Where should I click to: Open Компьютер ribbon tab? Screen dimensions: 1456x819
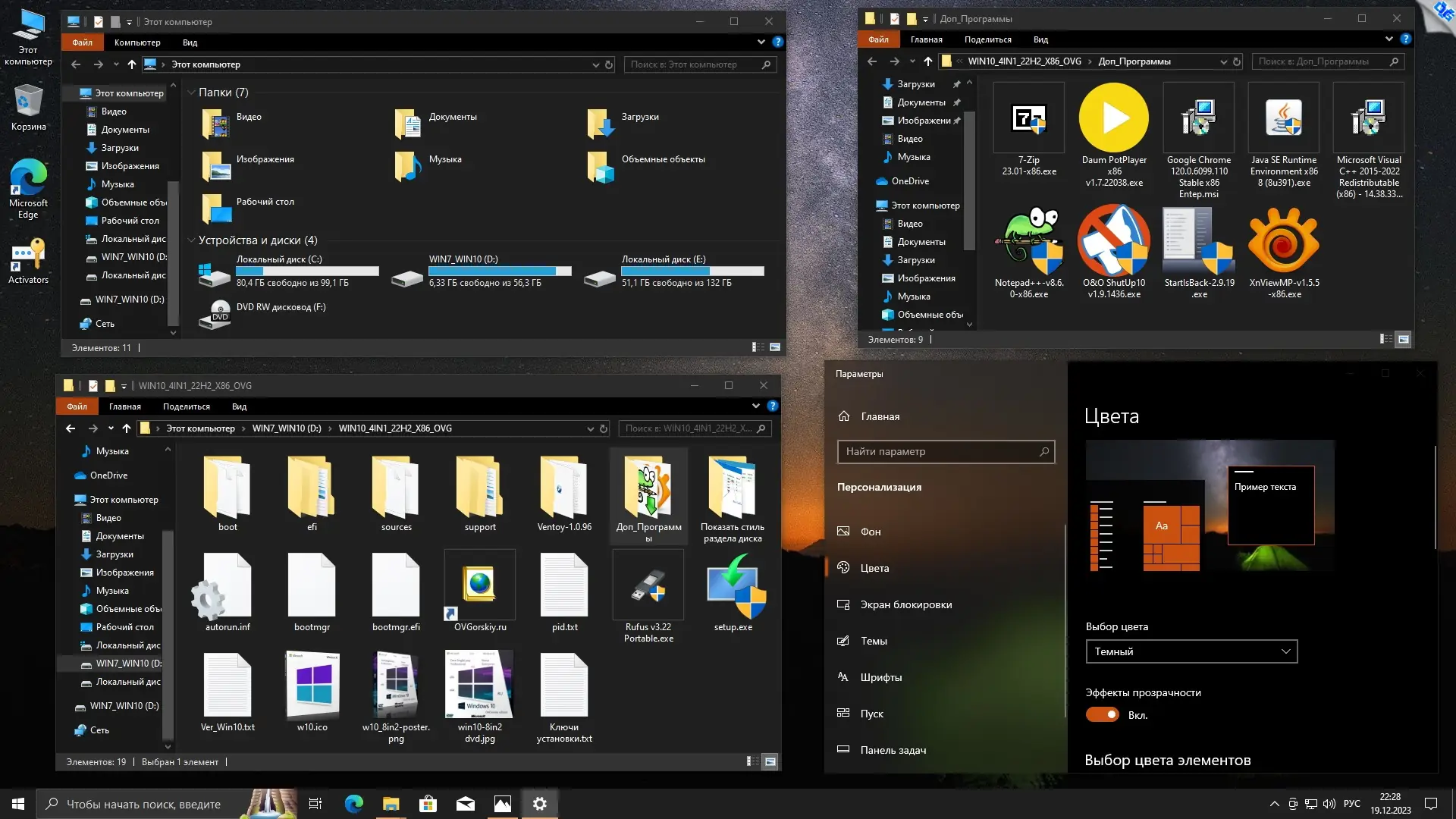[x=137, y=42]
